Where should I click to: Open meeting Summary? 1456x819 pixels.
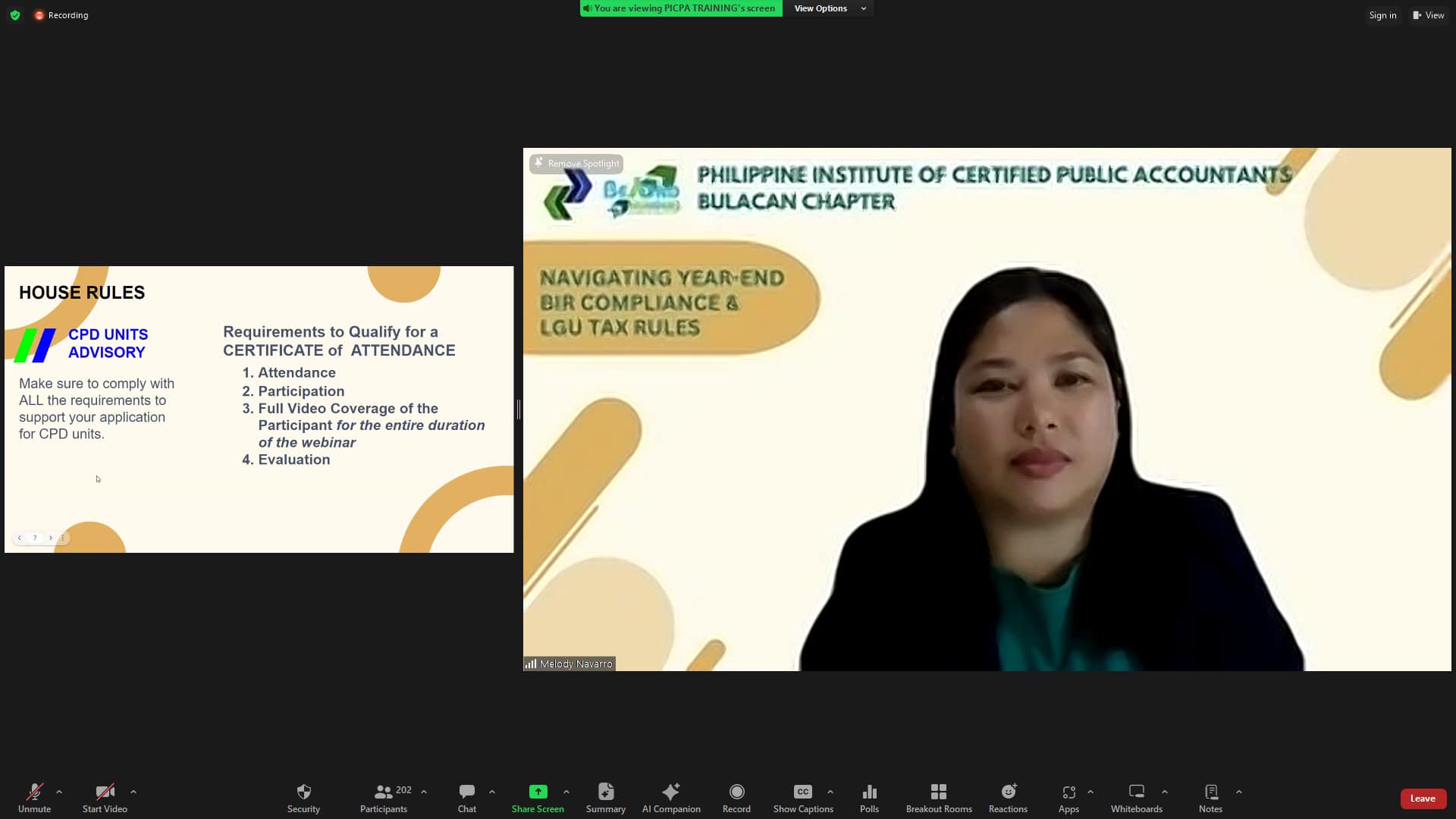[x=606, y=798]
